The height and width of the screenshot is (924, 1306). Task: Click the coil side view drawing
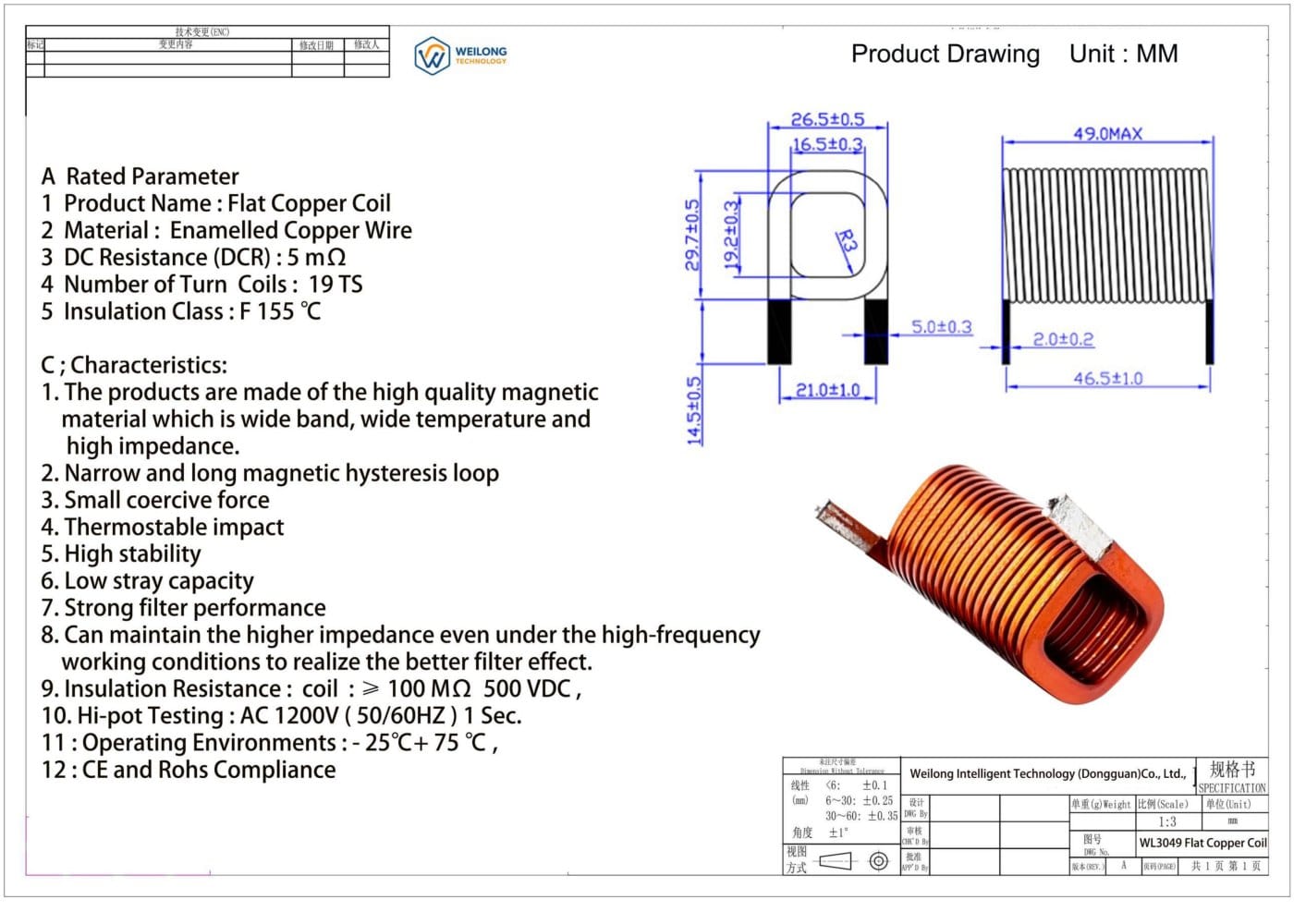(1107, 266)
